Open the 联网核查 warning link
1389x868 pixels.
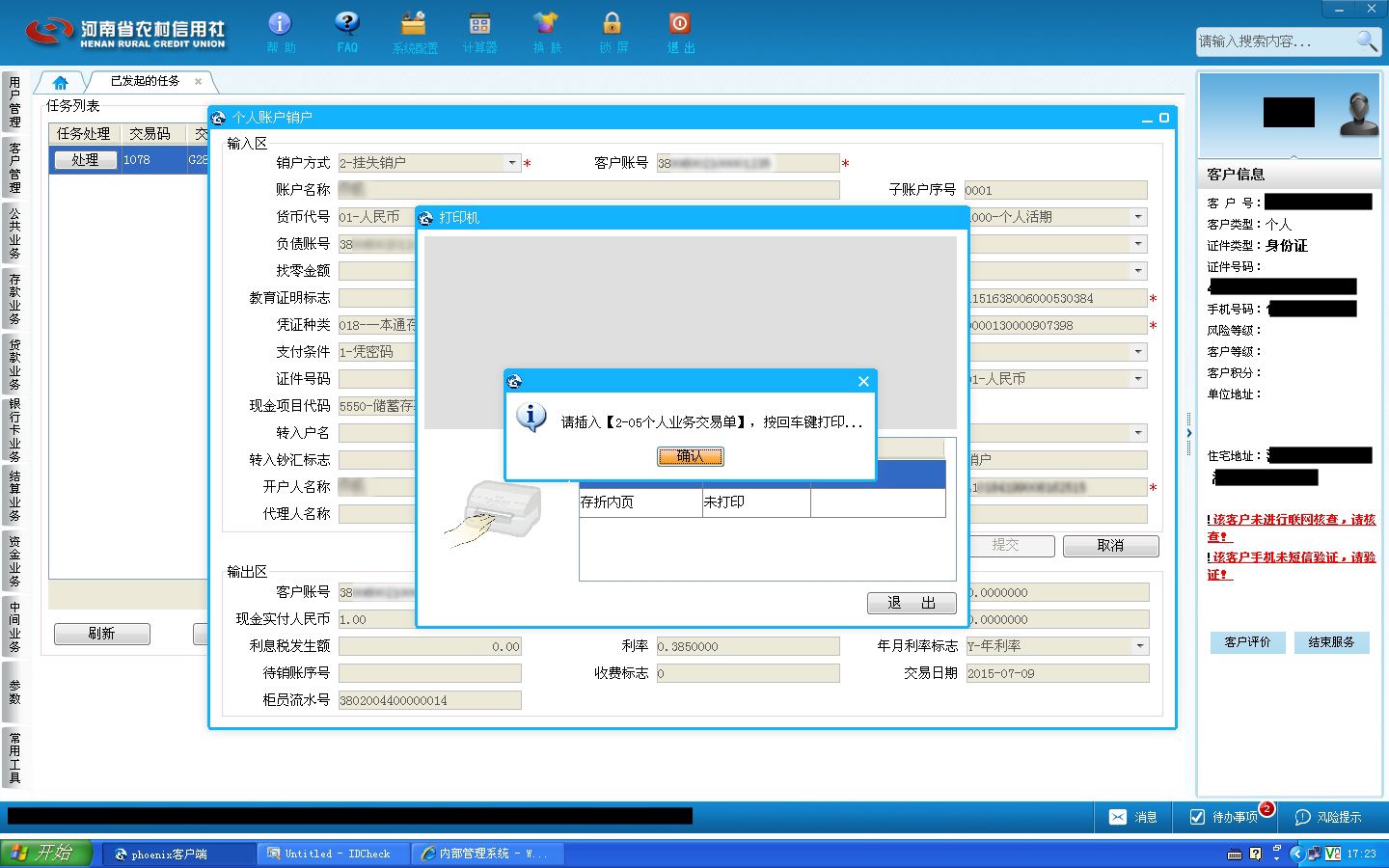(x=1292, y=528)
